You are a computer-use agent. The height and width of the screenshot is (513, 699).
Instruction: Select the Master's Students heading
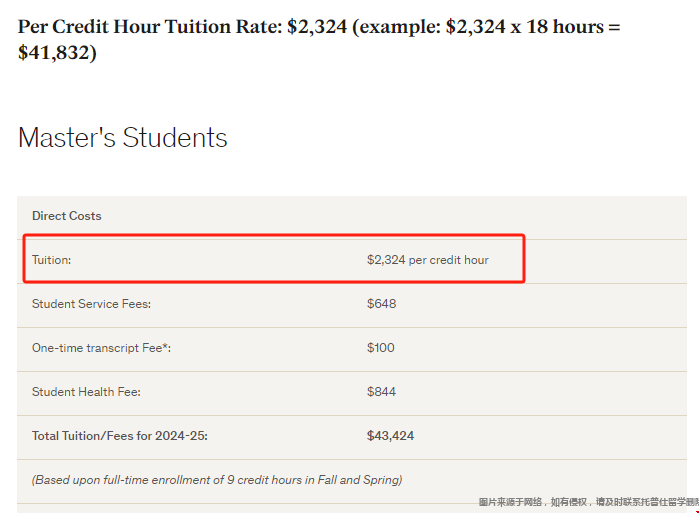[123, 137]
